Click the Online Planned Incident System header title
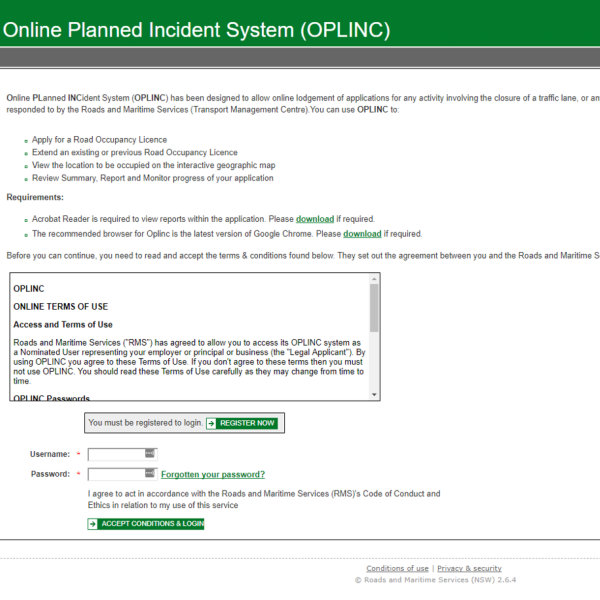The height and width of the screenshot is (600, 600). (x=197, y=29)
